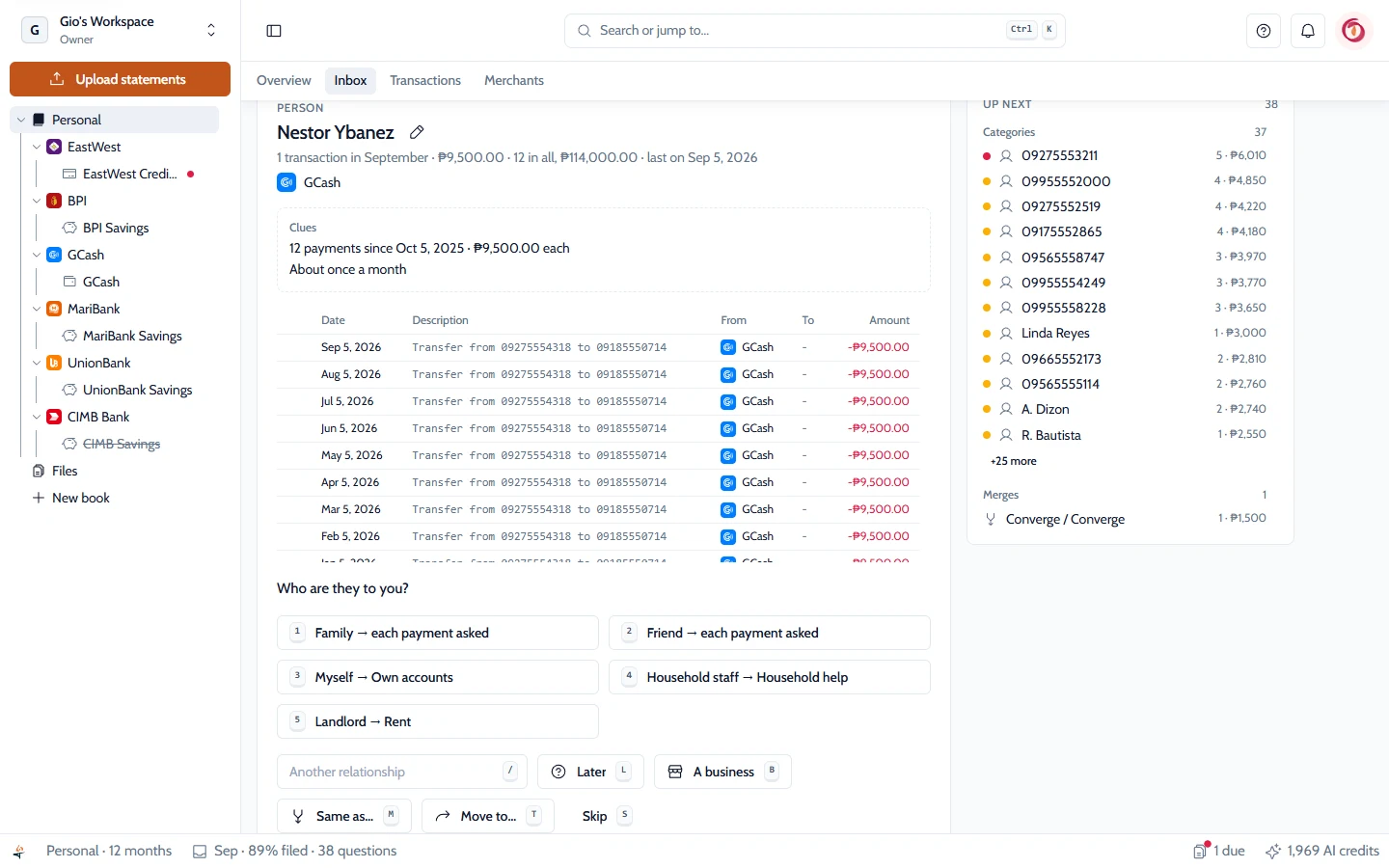The width and height of the screenshot is (1389, 868).
Task: Click the Later button
Action: click(x=590, y=772)
